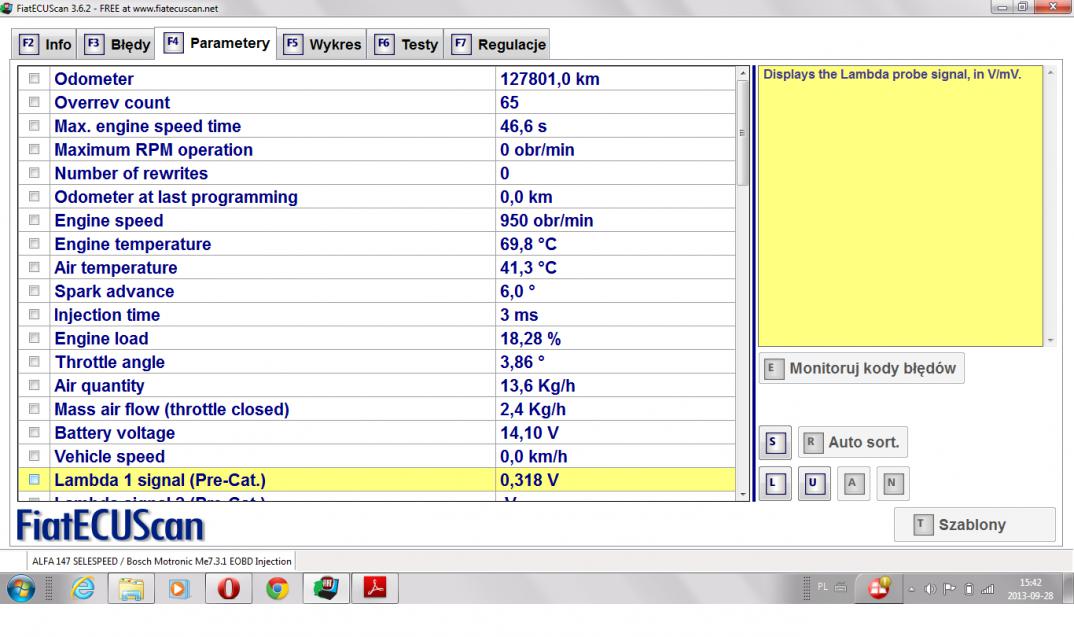Screen dimensions: 1074x637
Task: Click the Engine load value 18,28 %
Action: coord(530,338)
